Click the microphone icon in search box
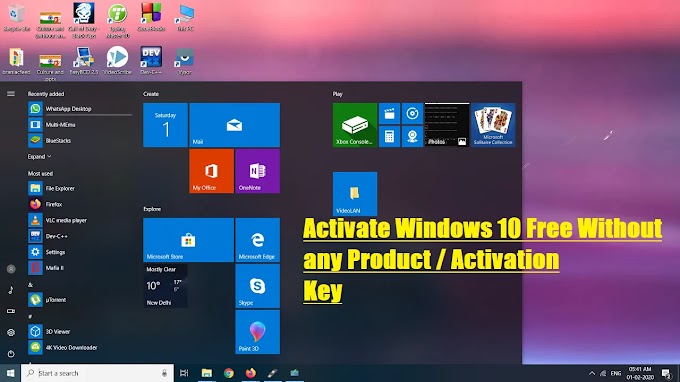The height and width of the screenshot is (382, 680). point(164,373)
